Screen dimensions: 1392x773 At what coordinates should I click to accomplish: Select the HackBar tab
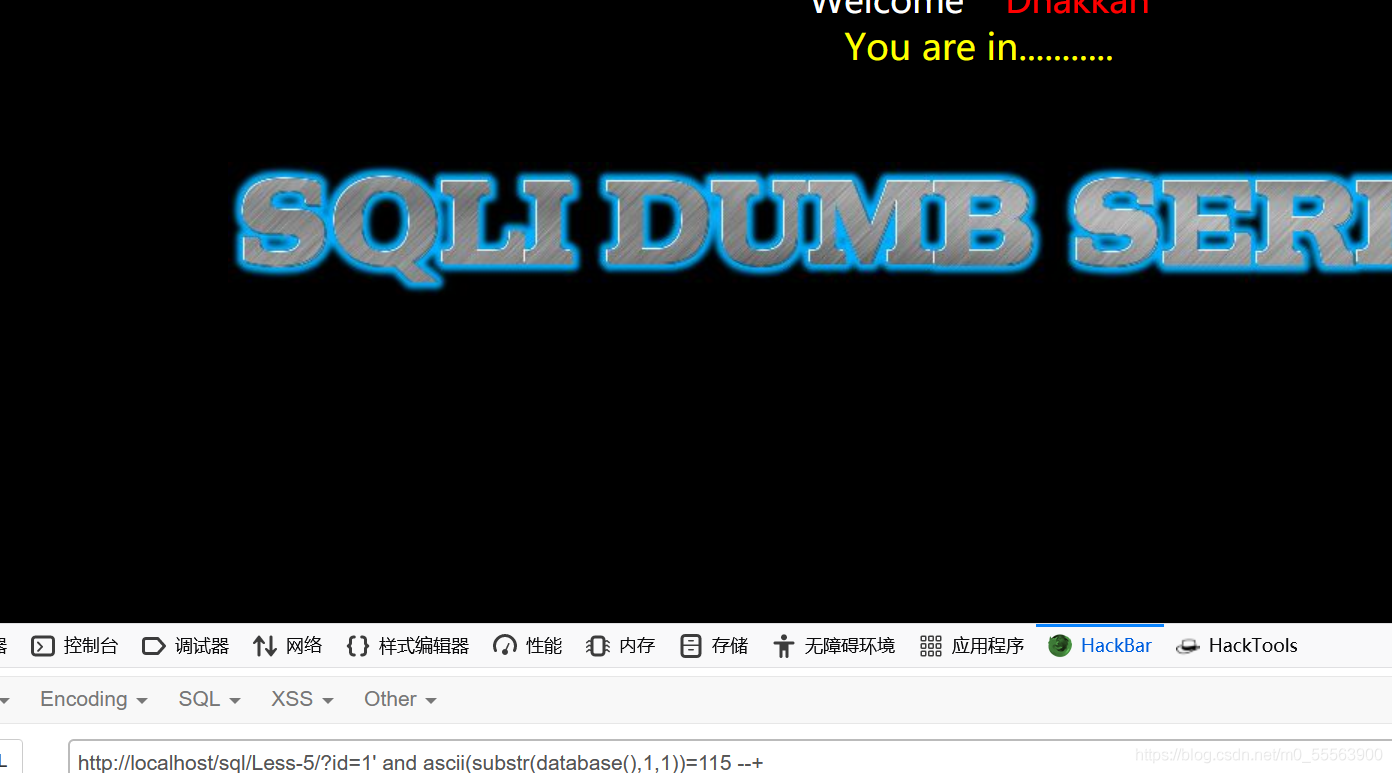[1100, 646]
